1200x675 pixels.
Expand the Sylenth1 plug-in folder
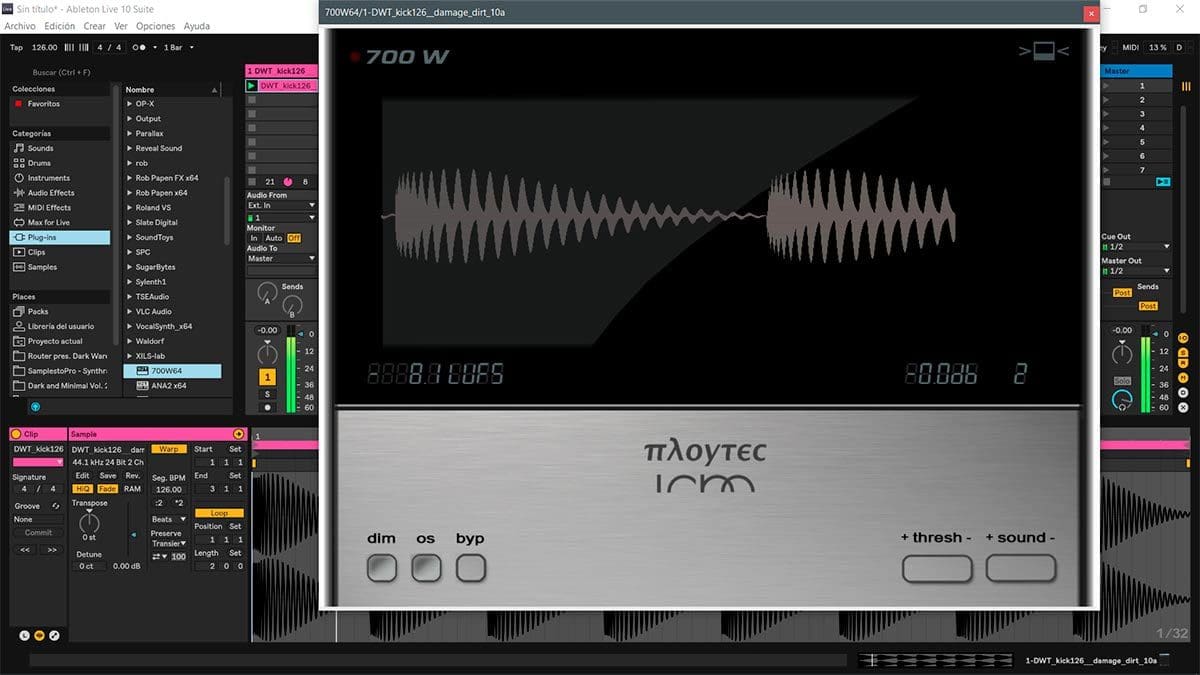tap(129, 282)
